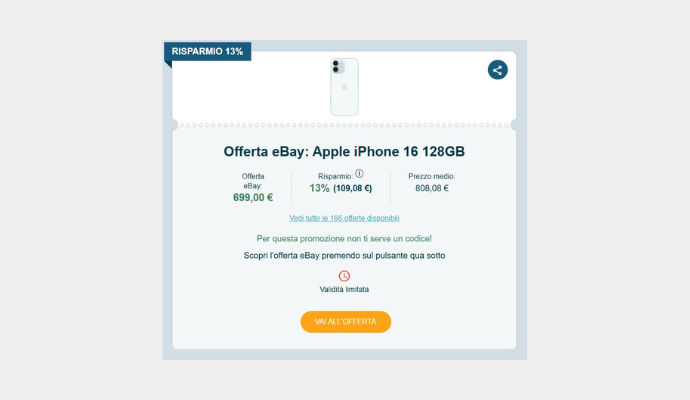Click the RISPARMIO 13% ribbon badge
Image resolution: width=690 pixels, height=400 pixels.
(x=207, y=51)
